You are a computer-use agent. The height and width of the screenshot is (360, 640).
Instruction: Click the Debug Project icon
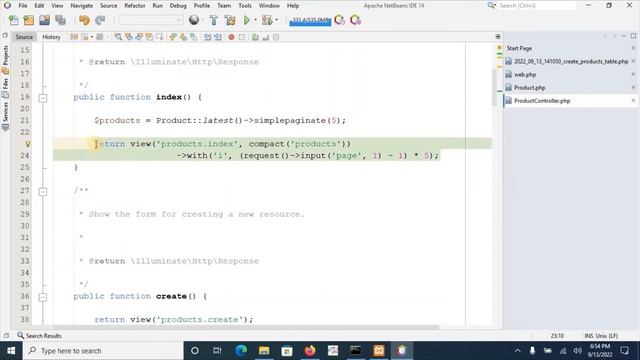(267, 20)
